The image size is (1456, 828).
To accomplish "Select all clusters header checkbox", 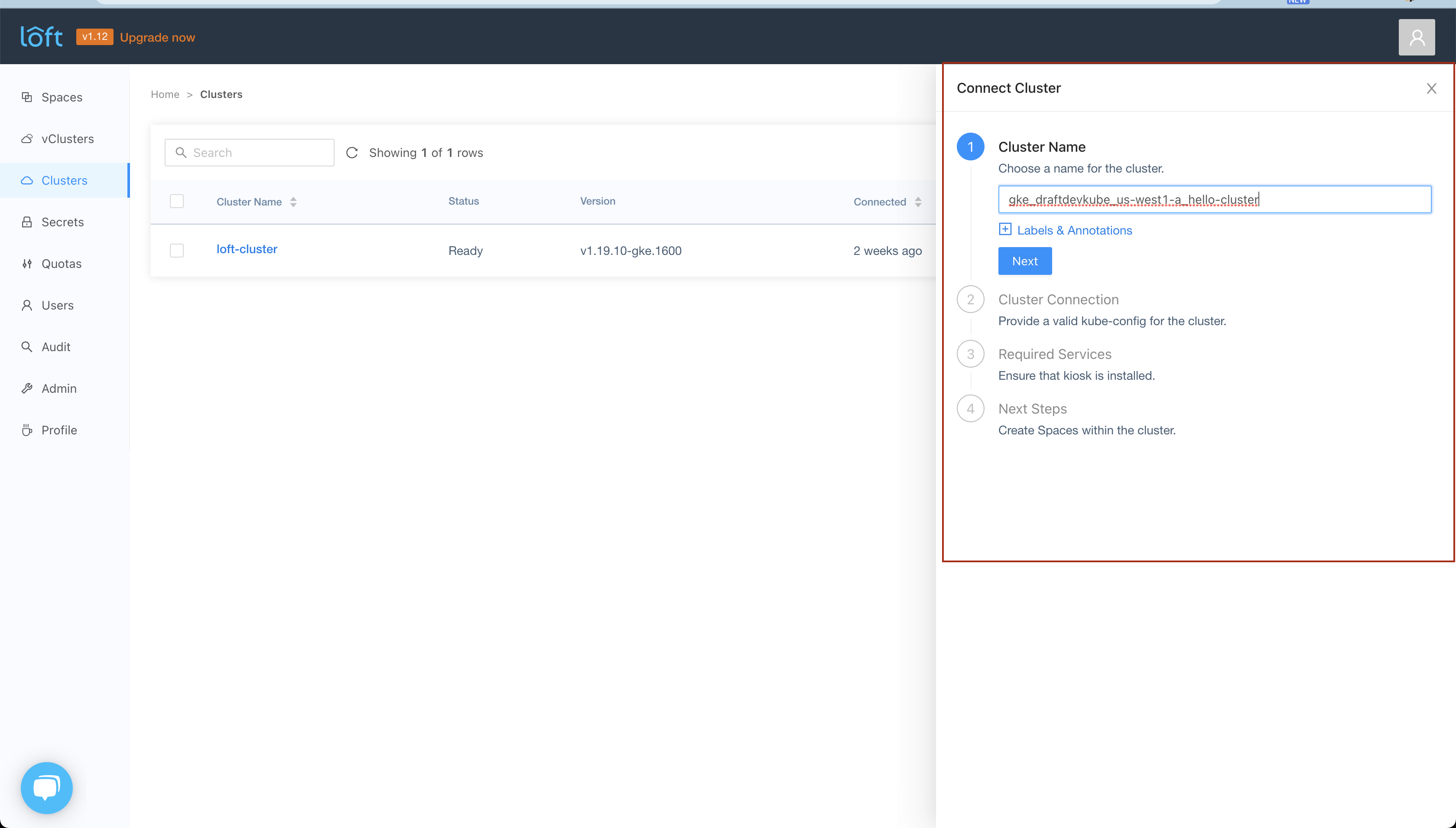I will click(x=177, y=201).
